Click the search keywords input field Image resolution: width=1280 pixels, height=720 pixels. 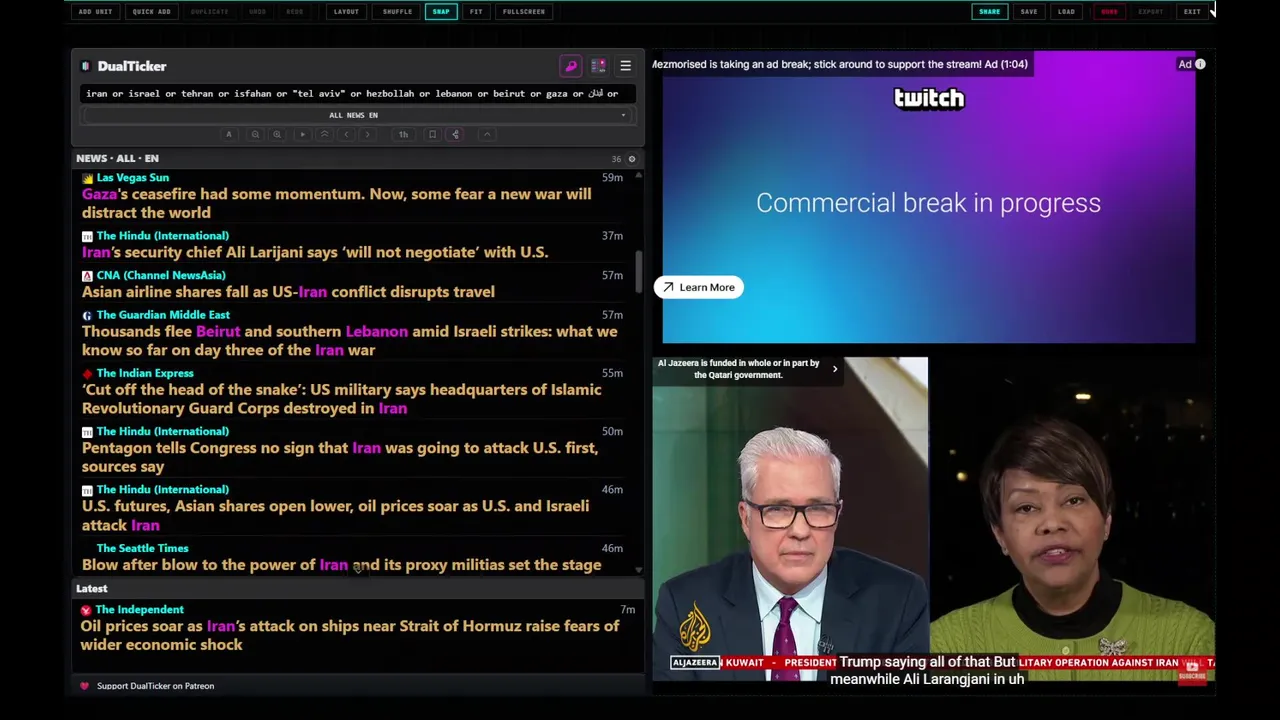pos(356,93)
